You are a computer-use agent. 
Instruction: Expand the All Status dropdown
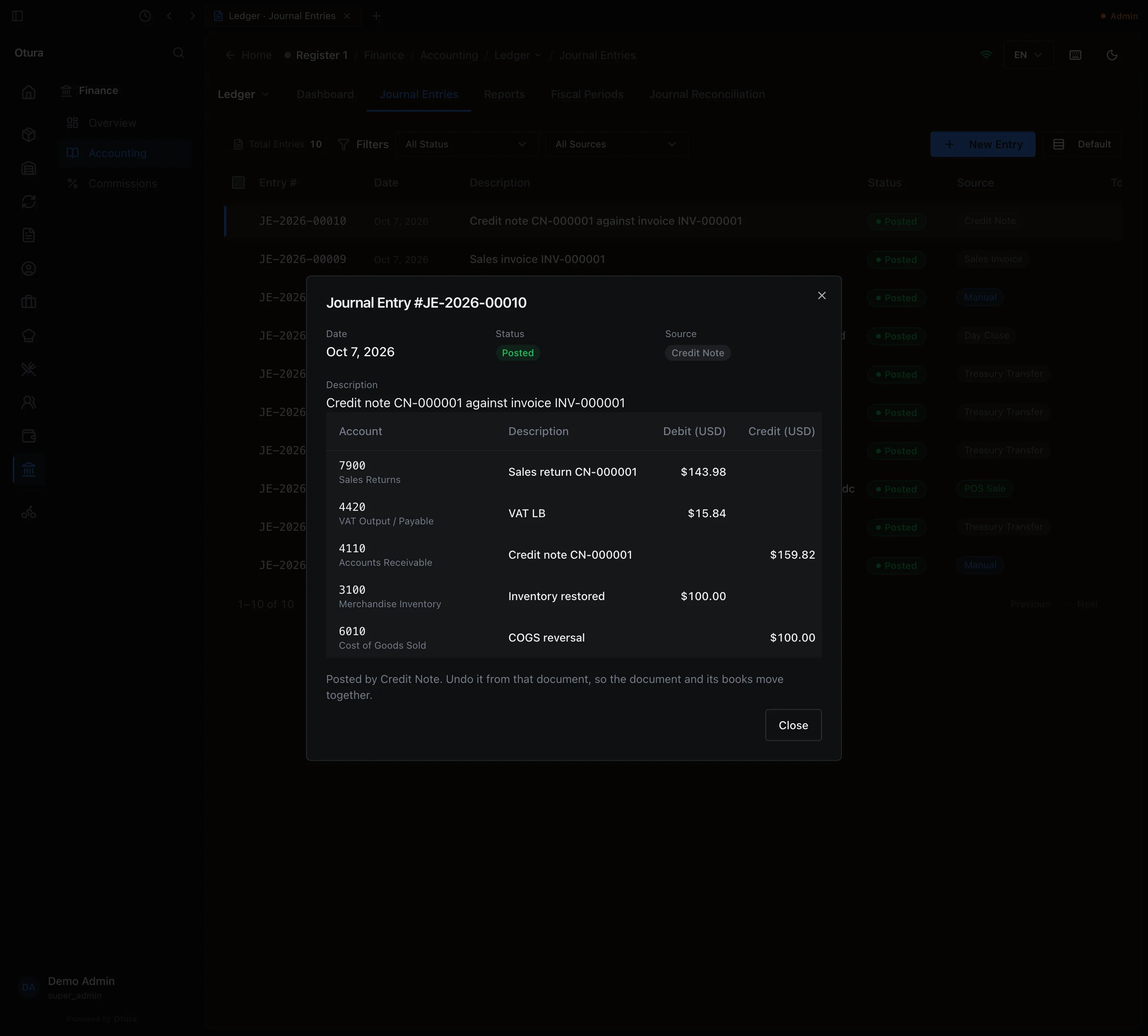pyautogui.click(x=466, y=145)
